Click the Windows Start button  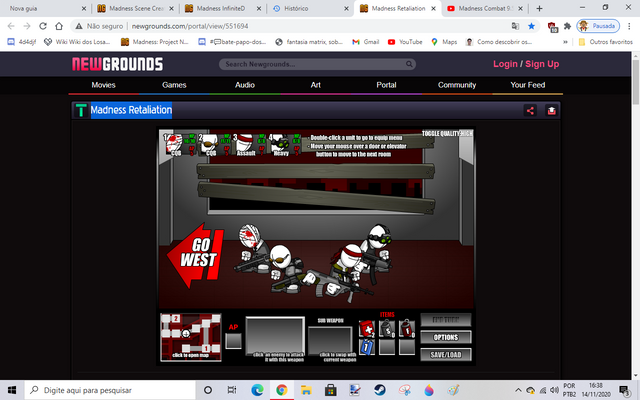pyautogui.click(x=11, y=390)
